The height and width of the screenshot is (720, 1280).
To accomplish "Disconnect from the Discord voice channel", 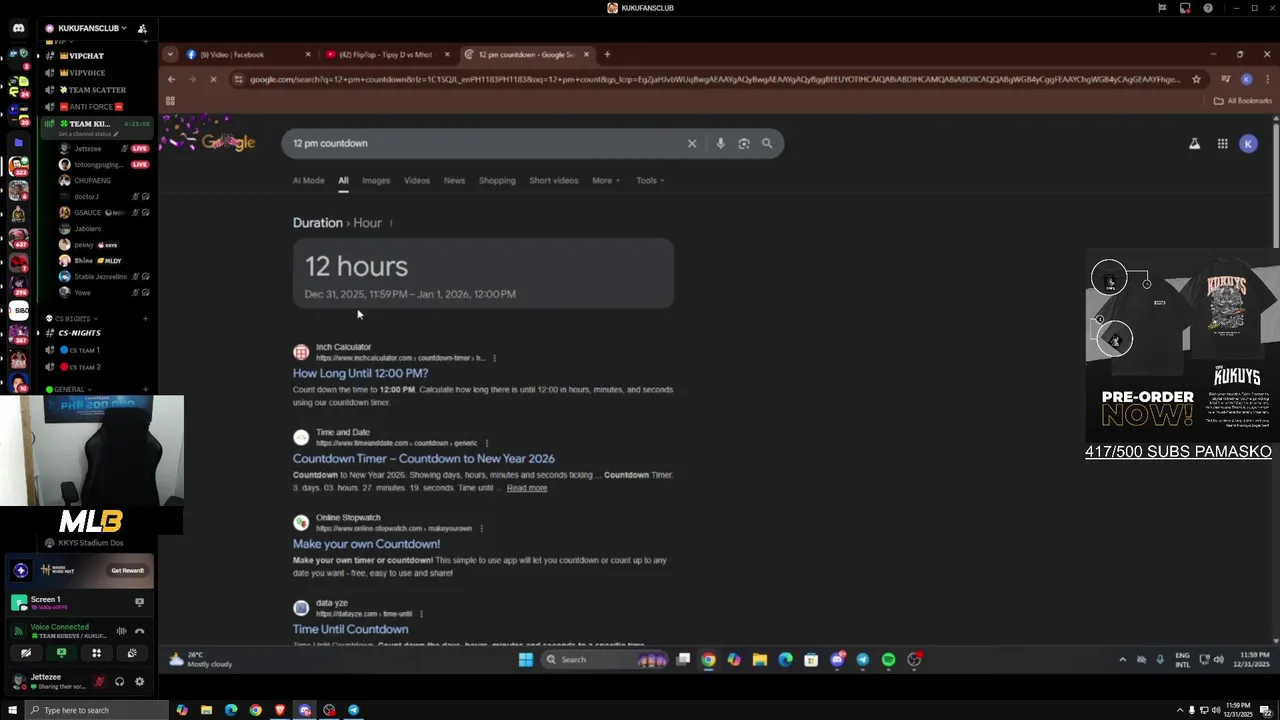I will [139, 631].
